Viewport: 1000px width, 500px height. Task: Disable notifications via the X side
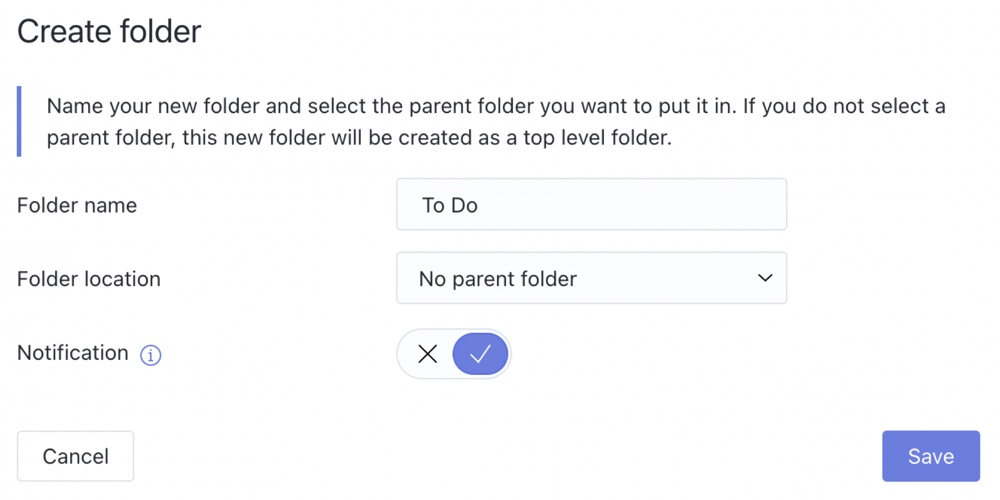(x=427, y=354)
